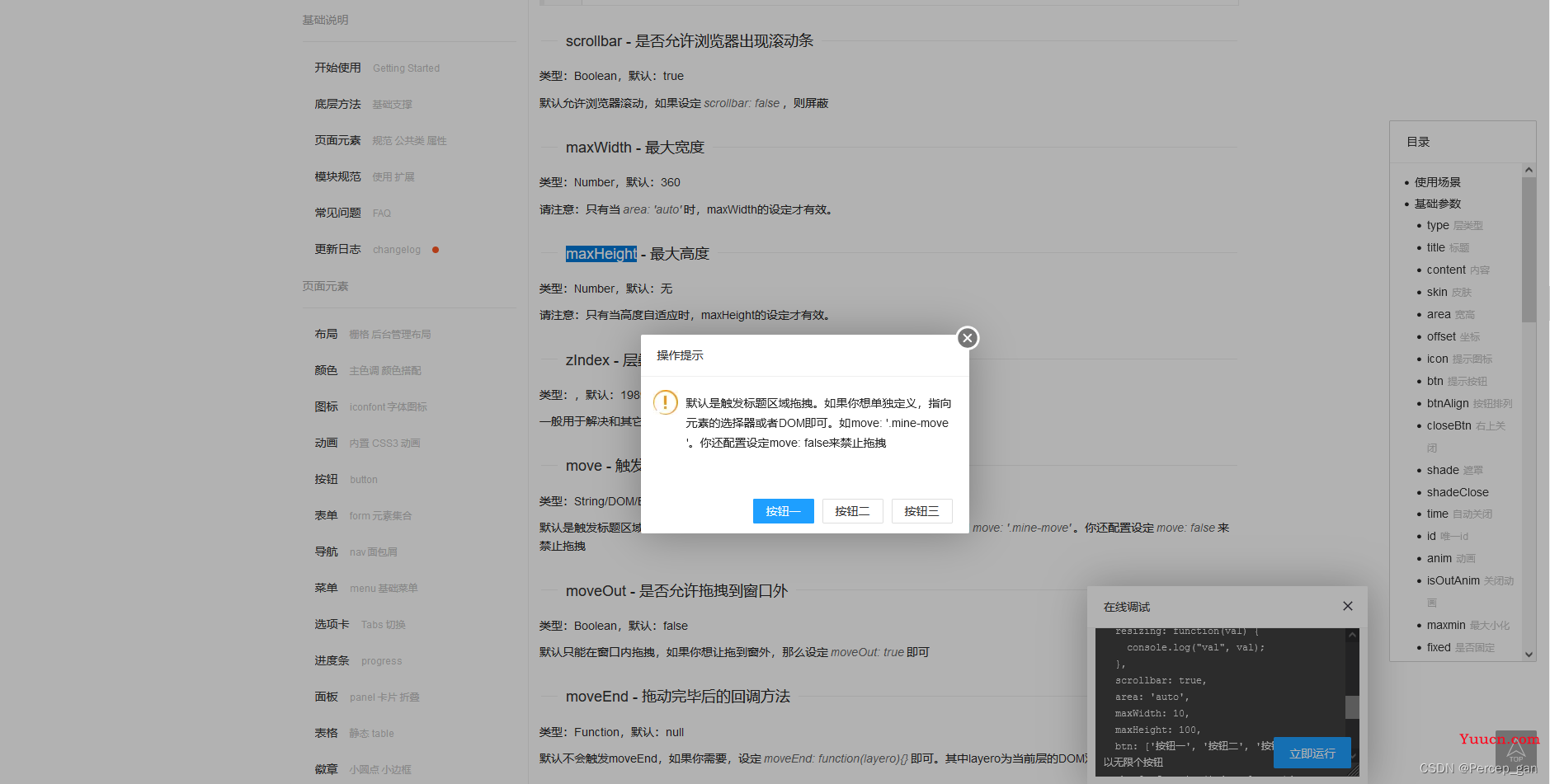Jump to 使用场景 in 目录

(x=1437, y=181)
